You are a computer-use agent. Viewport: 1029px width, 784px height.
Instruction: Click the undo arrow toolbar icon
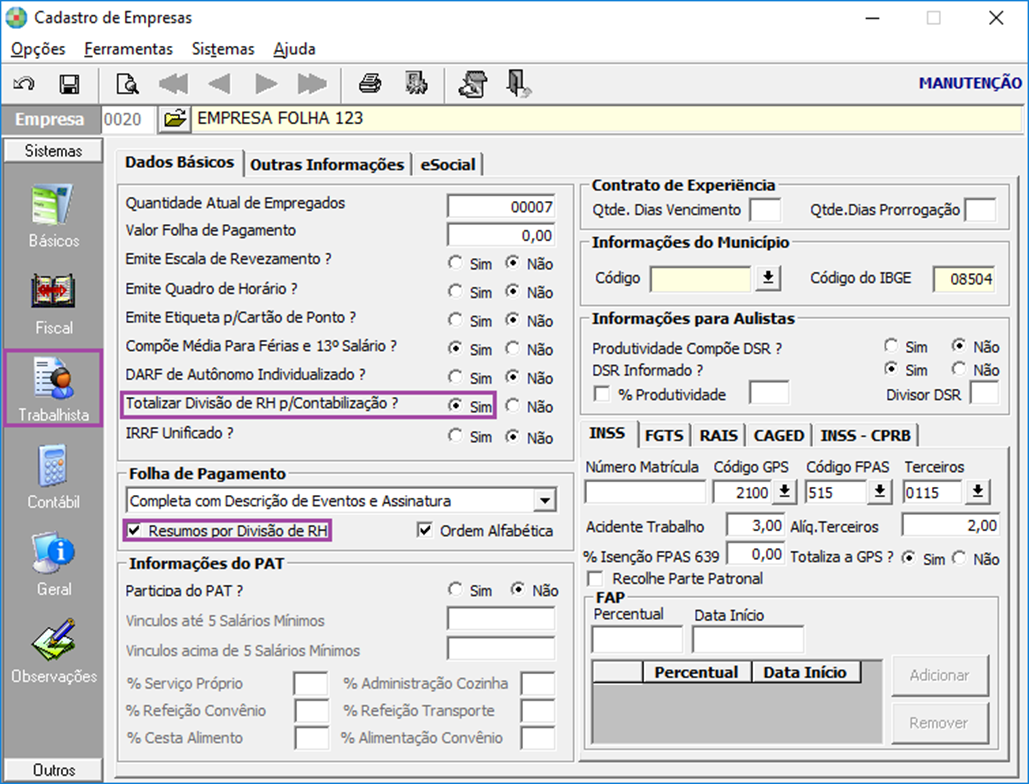pos(24,84)
